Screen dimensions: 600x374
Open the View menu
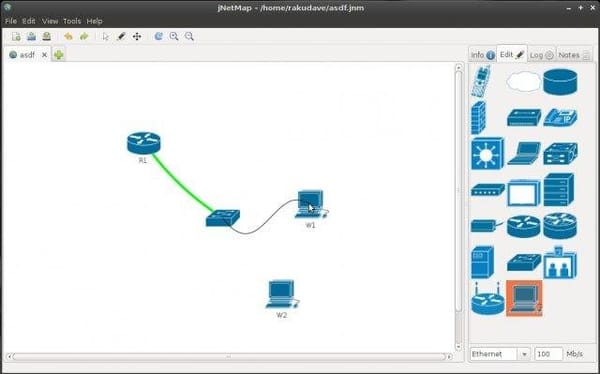click(x=50, y=21)
